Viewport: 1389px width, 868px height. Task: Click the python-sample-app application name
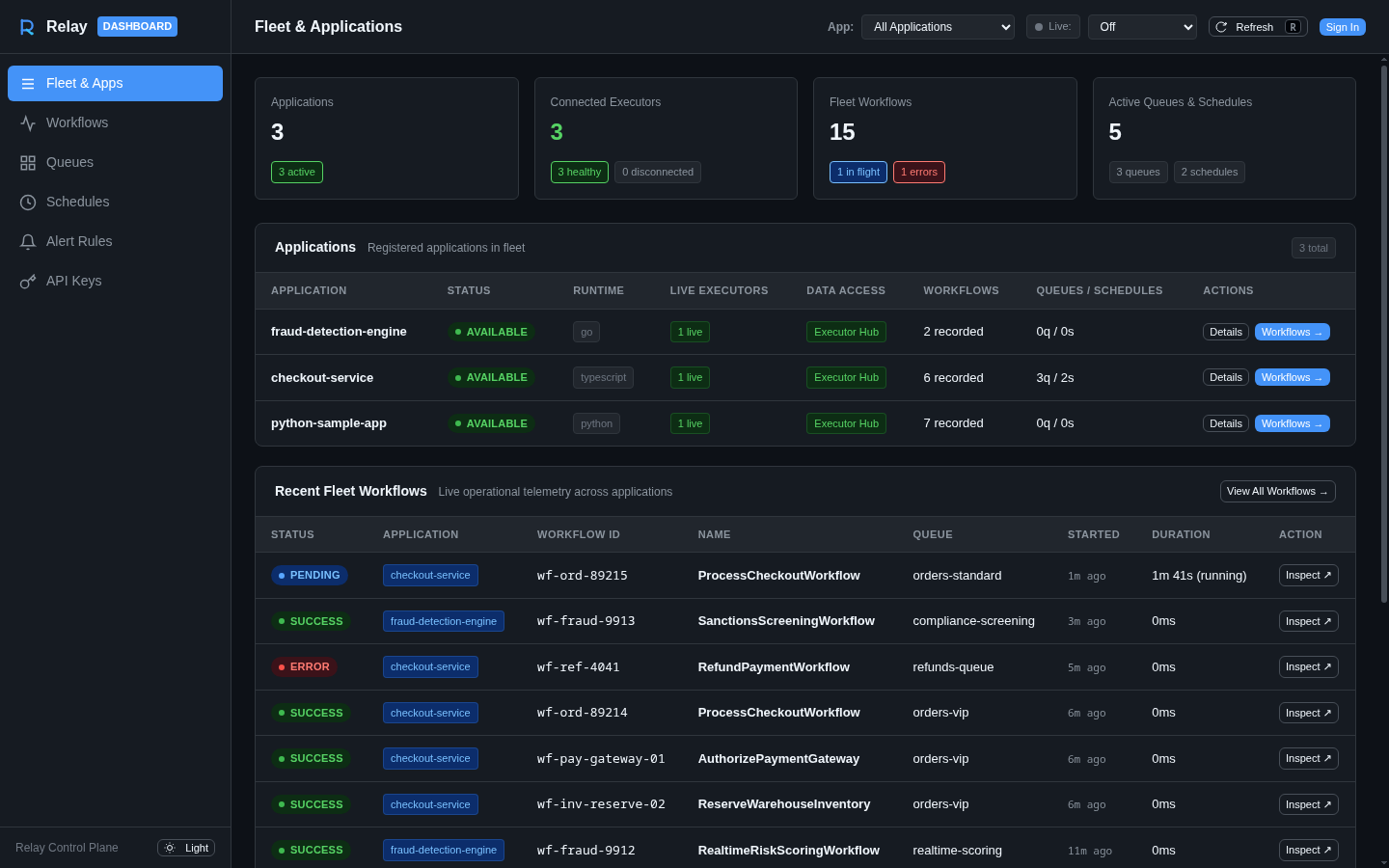pyautogui.click(x=329, y=423)
